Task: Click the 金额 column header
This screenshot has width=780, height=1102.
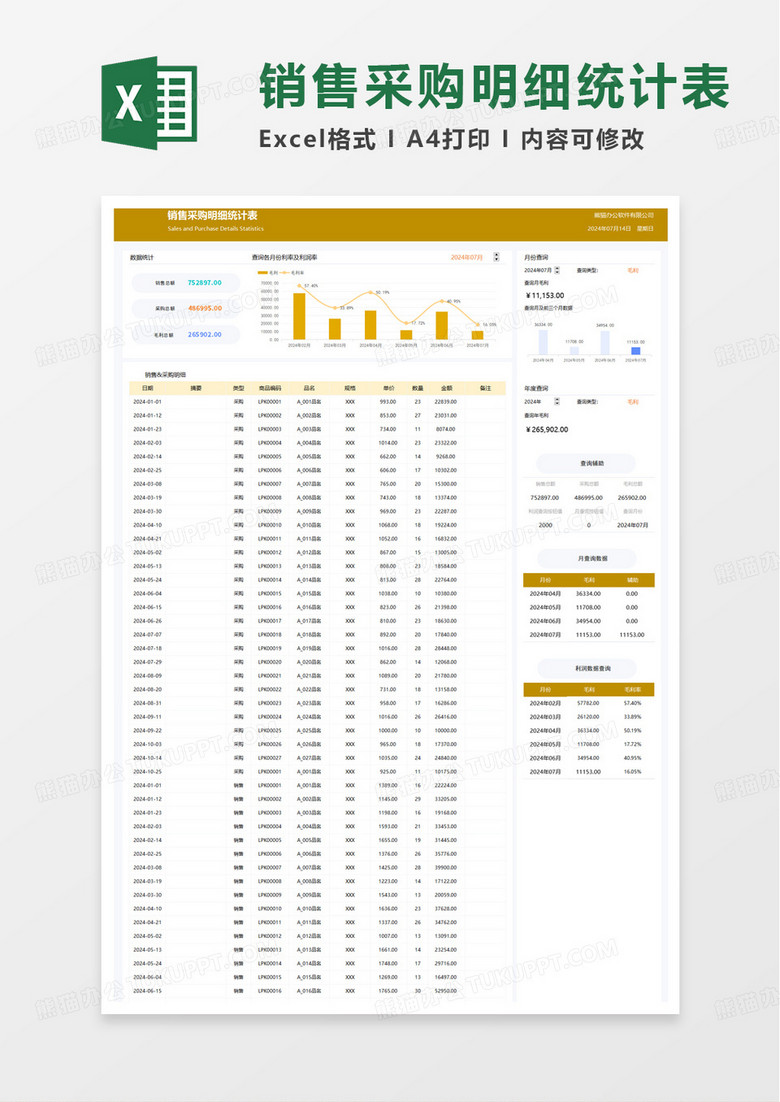Action: coord(446,387)
